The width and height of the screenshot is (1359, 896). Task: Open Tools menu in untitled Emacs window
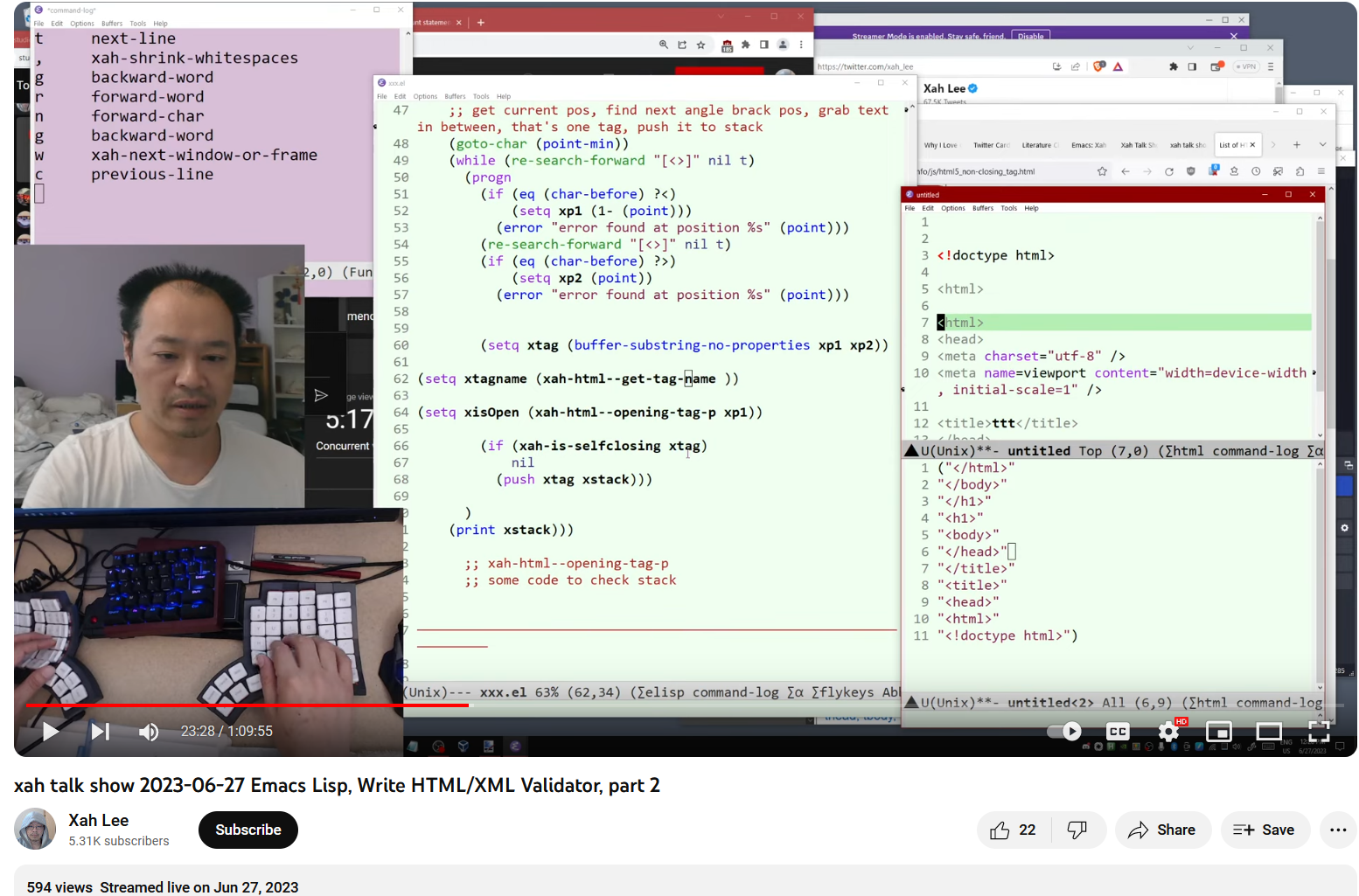tap(1009, 208)
